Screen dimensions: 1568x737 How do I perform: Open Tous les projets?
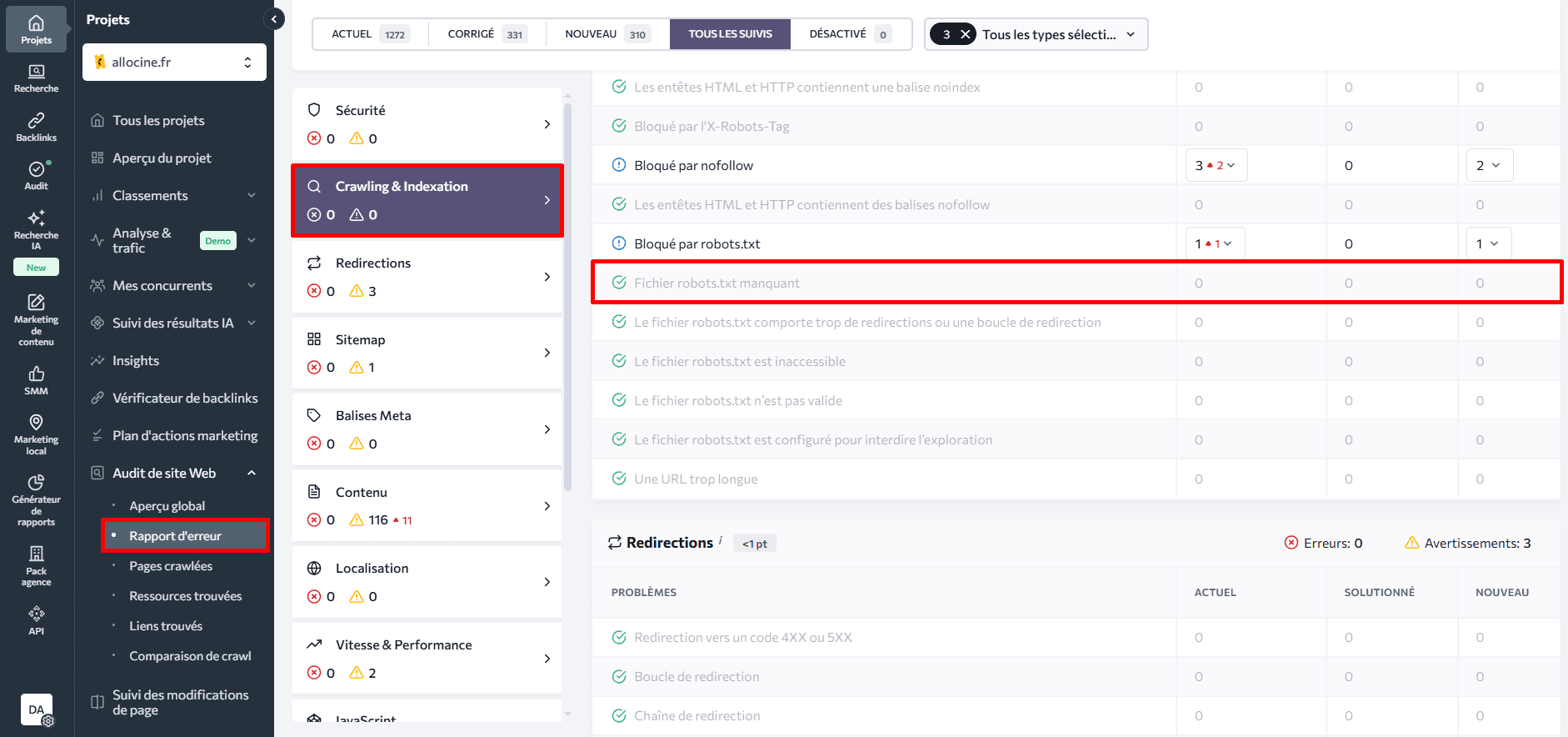158,121
